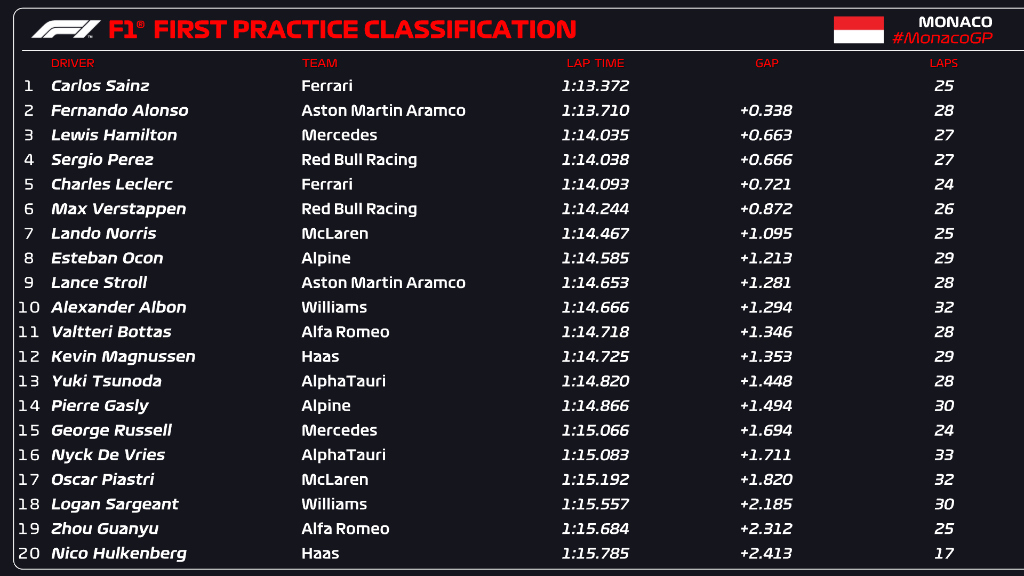Select the DRIVER column header

coord(72,63)
